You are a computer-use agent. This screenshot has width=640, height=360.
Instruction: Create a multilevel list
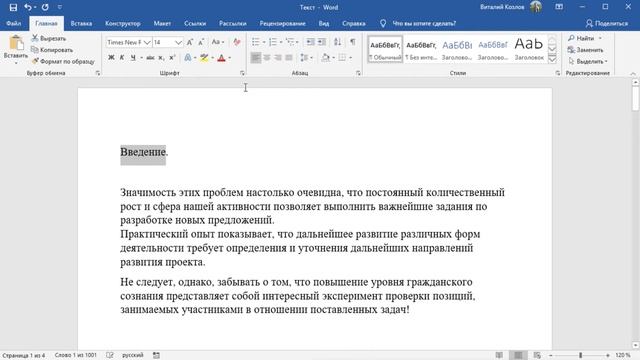click(290, 42)
